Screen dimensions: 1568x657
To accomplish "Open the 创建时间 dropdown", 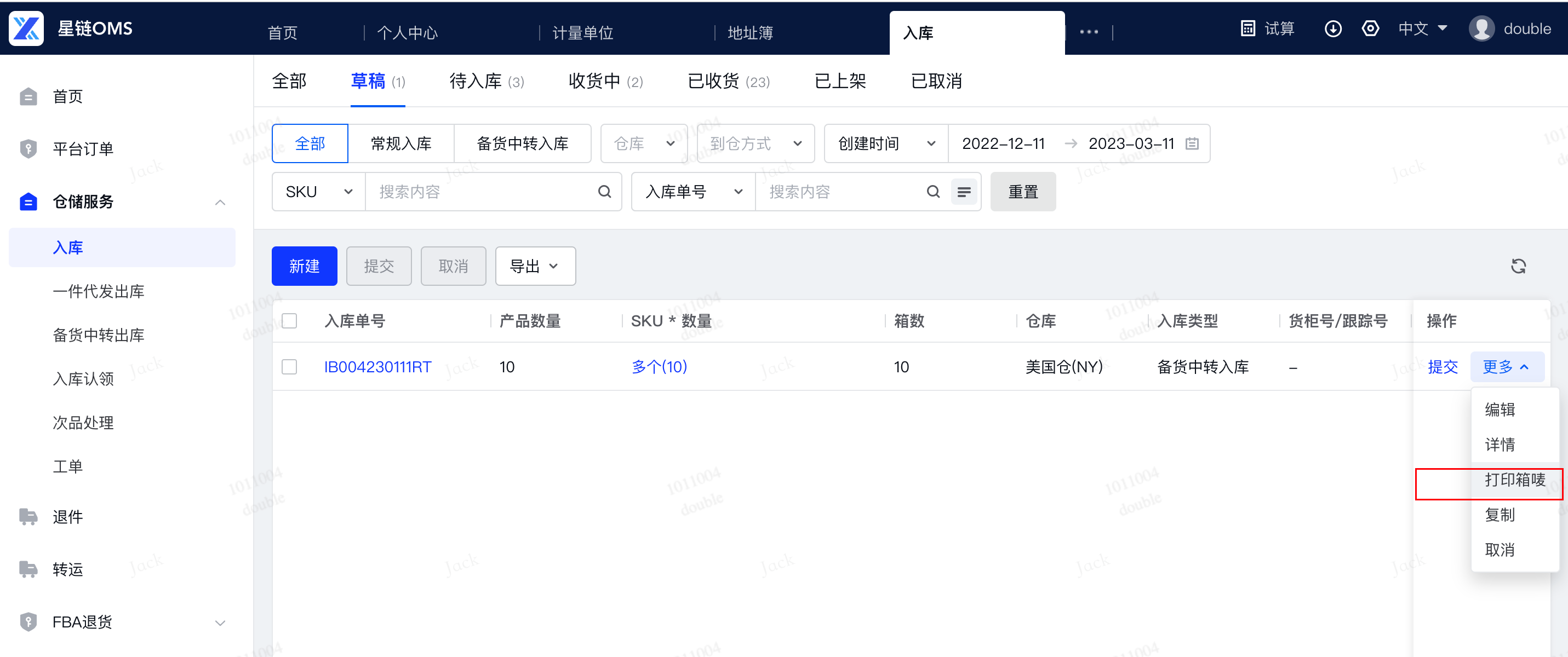I will click(x=886, y=144).
